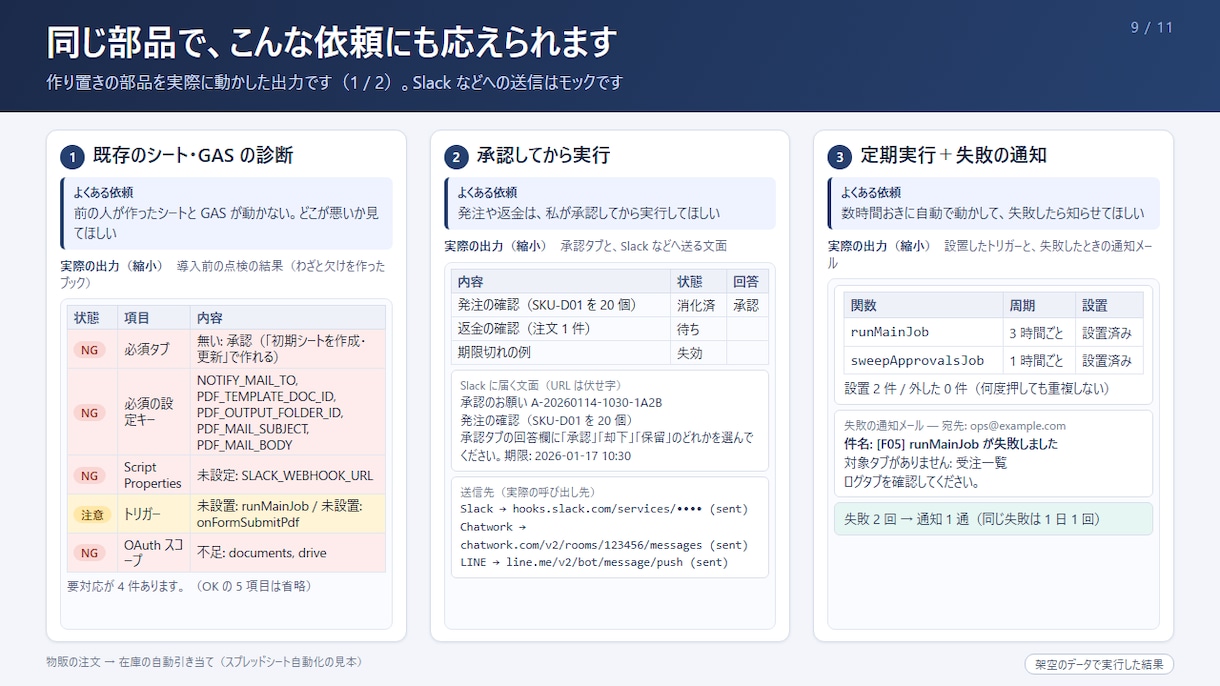The width and height of the screenshot is (1220, 686).
Task: Select the Script Properties cell
Action: click(x=154, y=475)
